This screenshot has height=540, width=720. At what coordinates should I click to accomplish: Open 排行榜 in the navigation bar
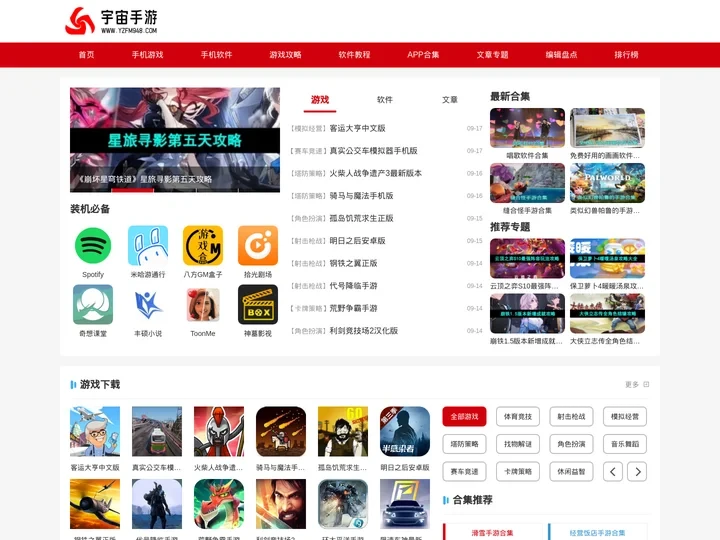point(626,55)
